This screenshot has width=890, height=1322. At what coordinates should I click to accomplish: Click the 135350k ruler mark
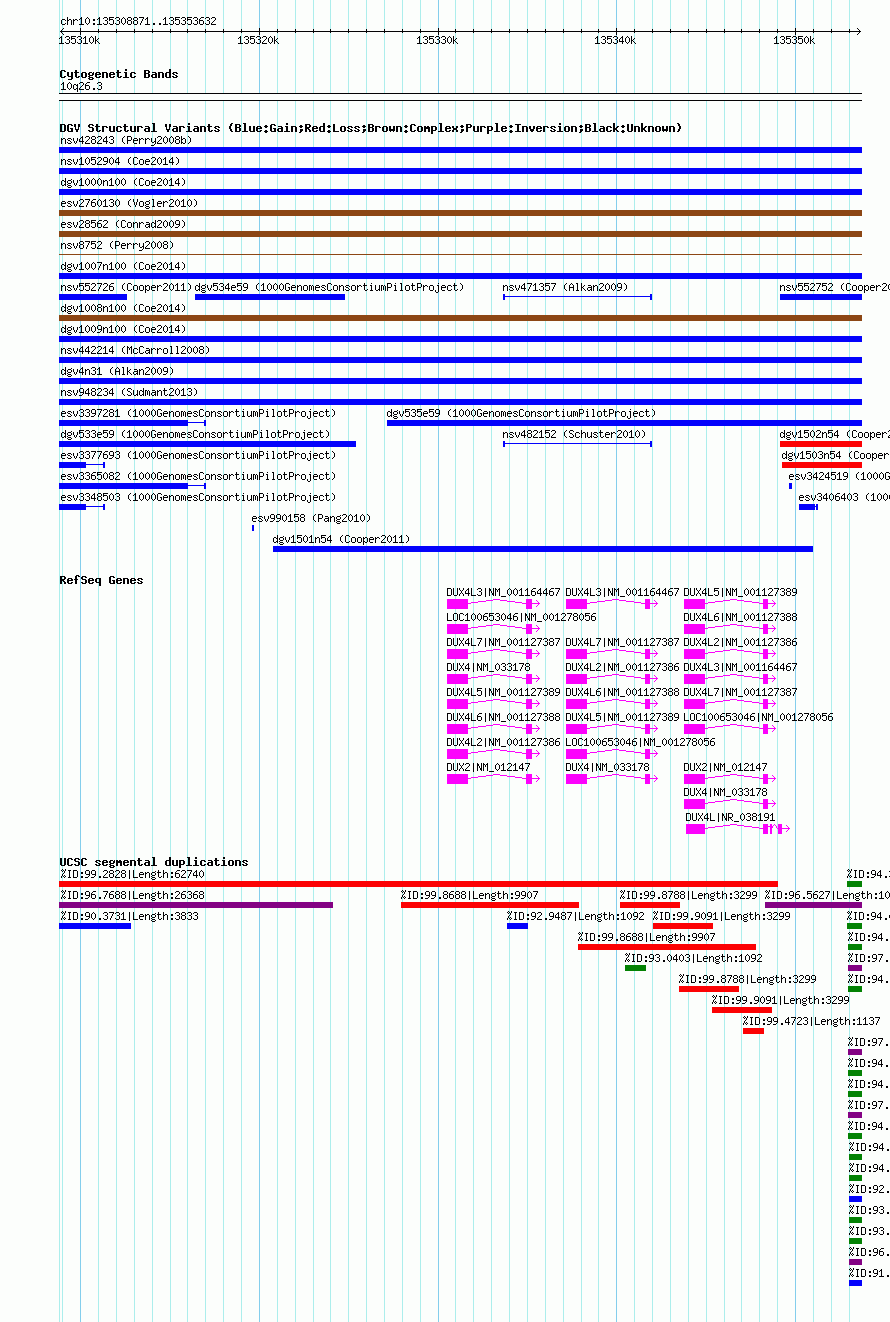(794, 40)
